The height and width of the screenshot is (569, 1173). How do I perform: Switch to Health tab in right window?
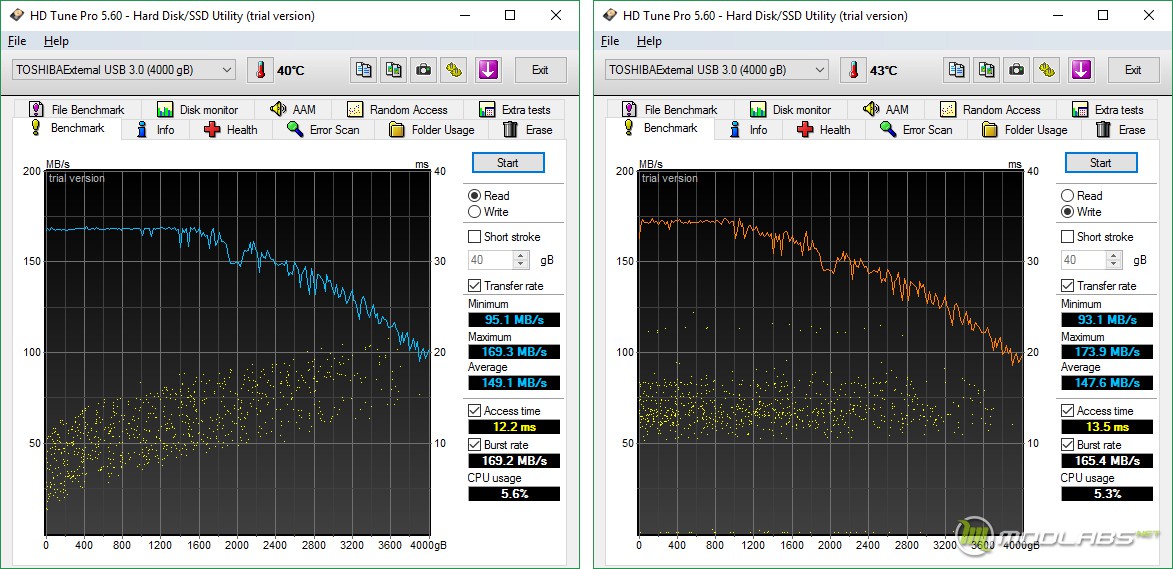point(824,129)
